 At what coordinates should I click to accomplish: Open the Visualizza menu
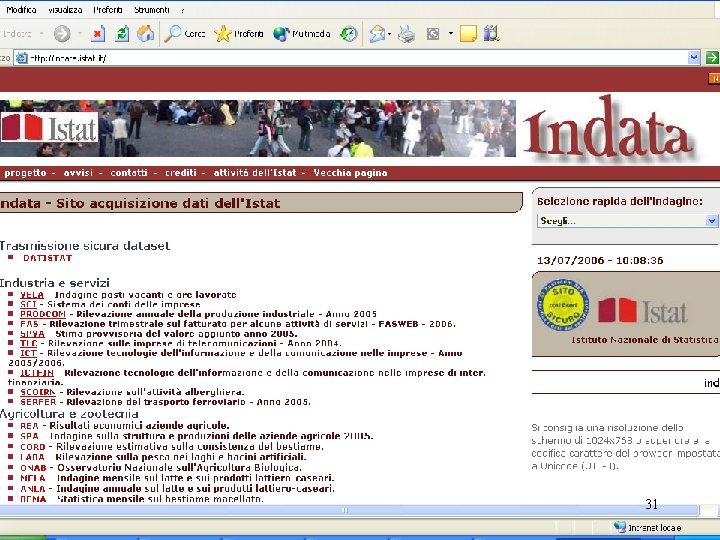point(65,10)
